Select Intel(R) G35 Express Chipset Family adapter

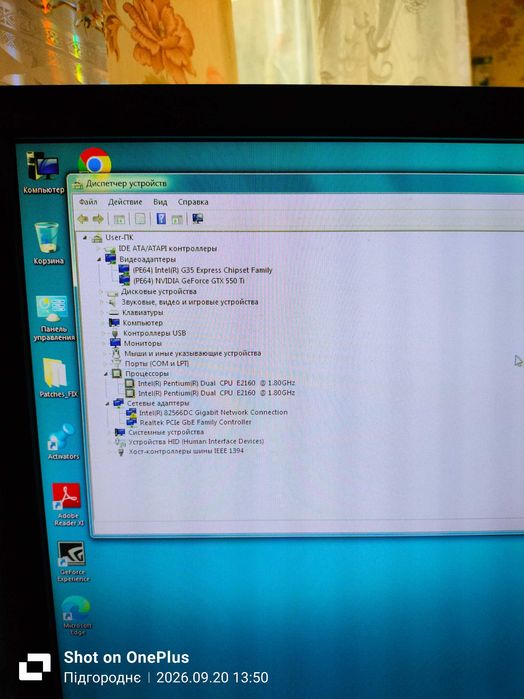click(x=202, y=270)
